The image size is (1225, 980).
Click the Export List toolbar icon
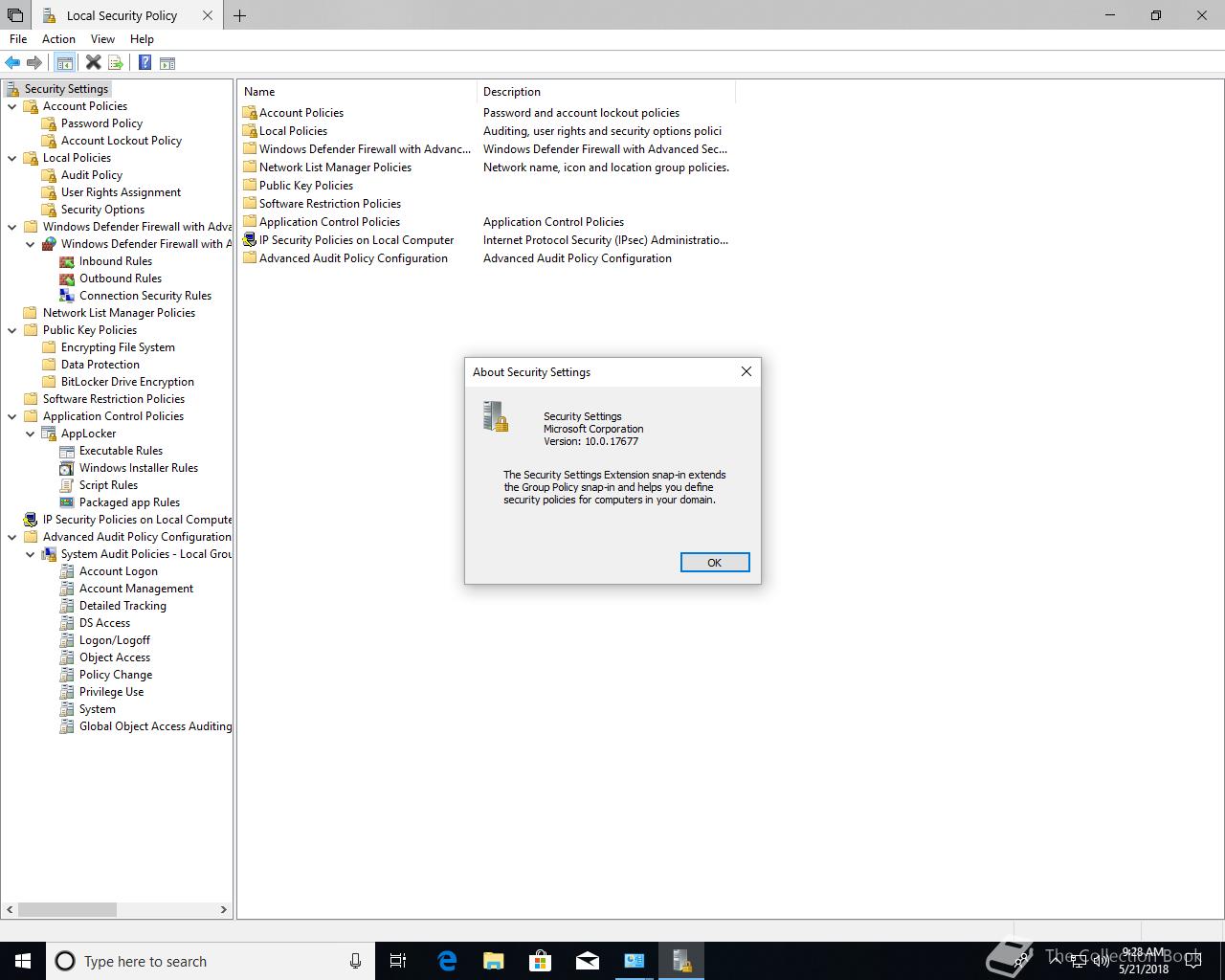pyautogui.click(x=116, y=63)
